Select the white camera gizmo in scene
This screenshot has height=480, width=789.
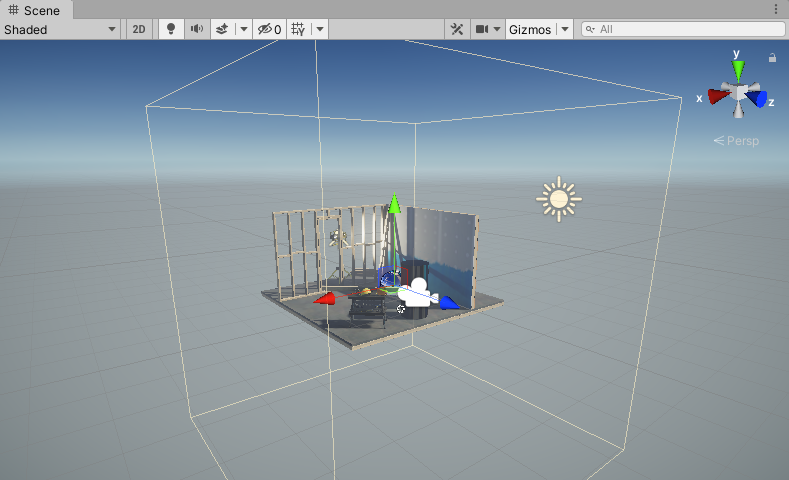click(417, 292)
